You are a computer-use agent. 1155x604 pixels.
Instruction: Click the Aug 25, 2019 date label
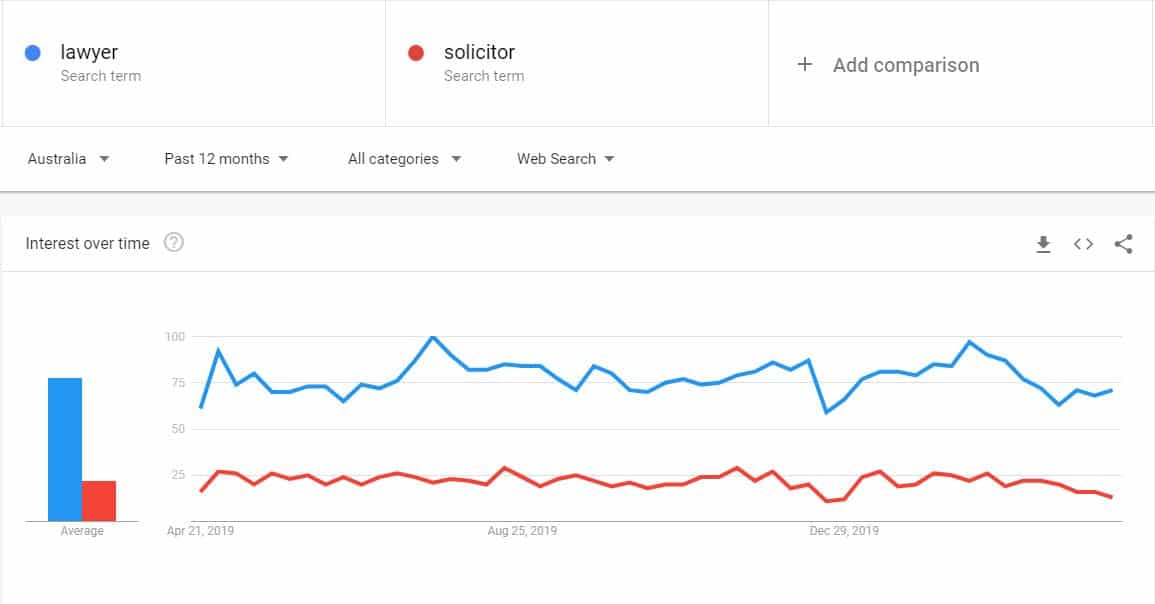522,531
